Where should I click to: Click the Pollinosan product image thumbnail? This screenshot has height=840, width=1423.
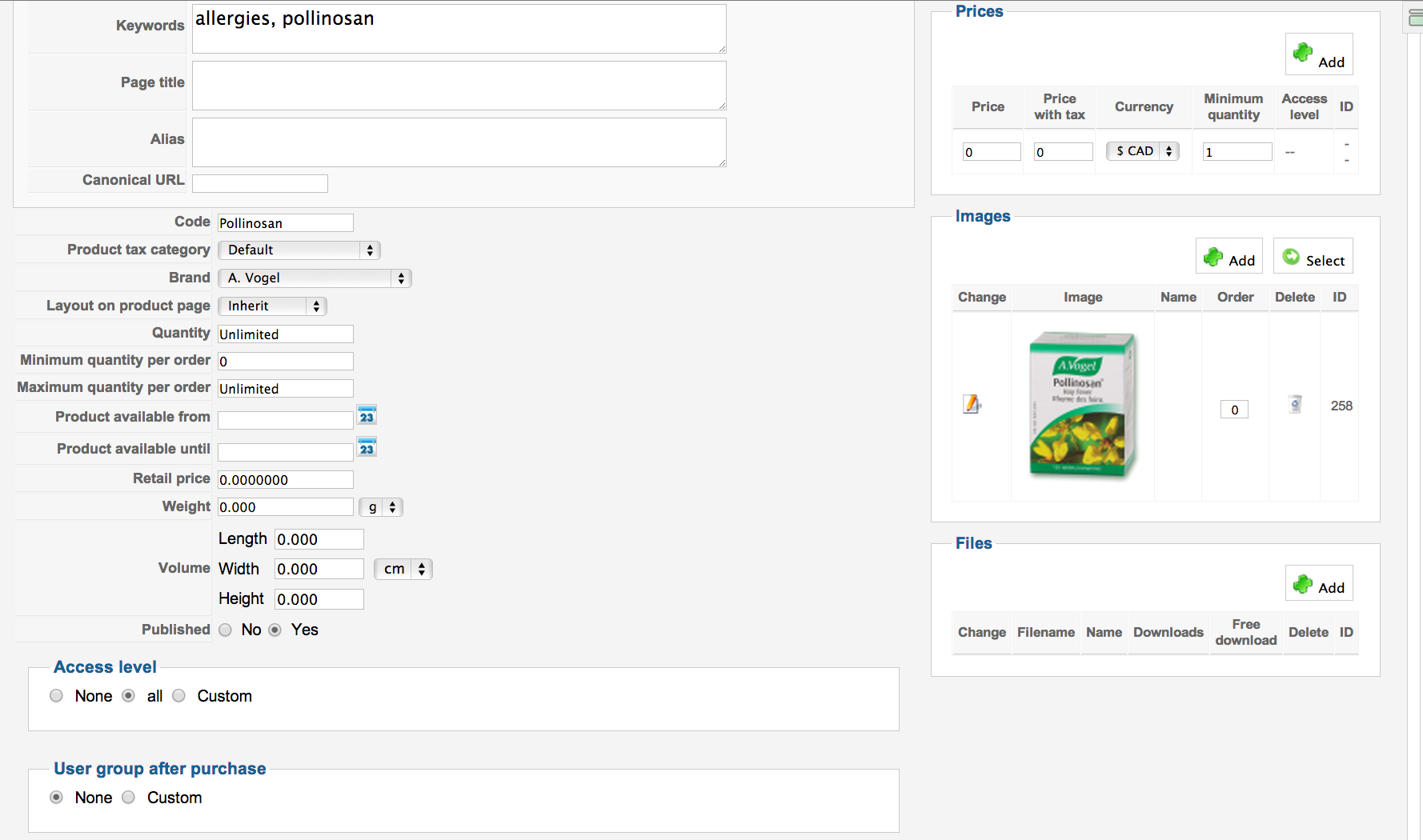[1083, 406]
